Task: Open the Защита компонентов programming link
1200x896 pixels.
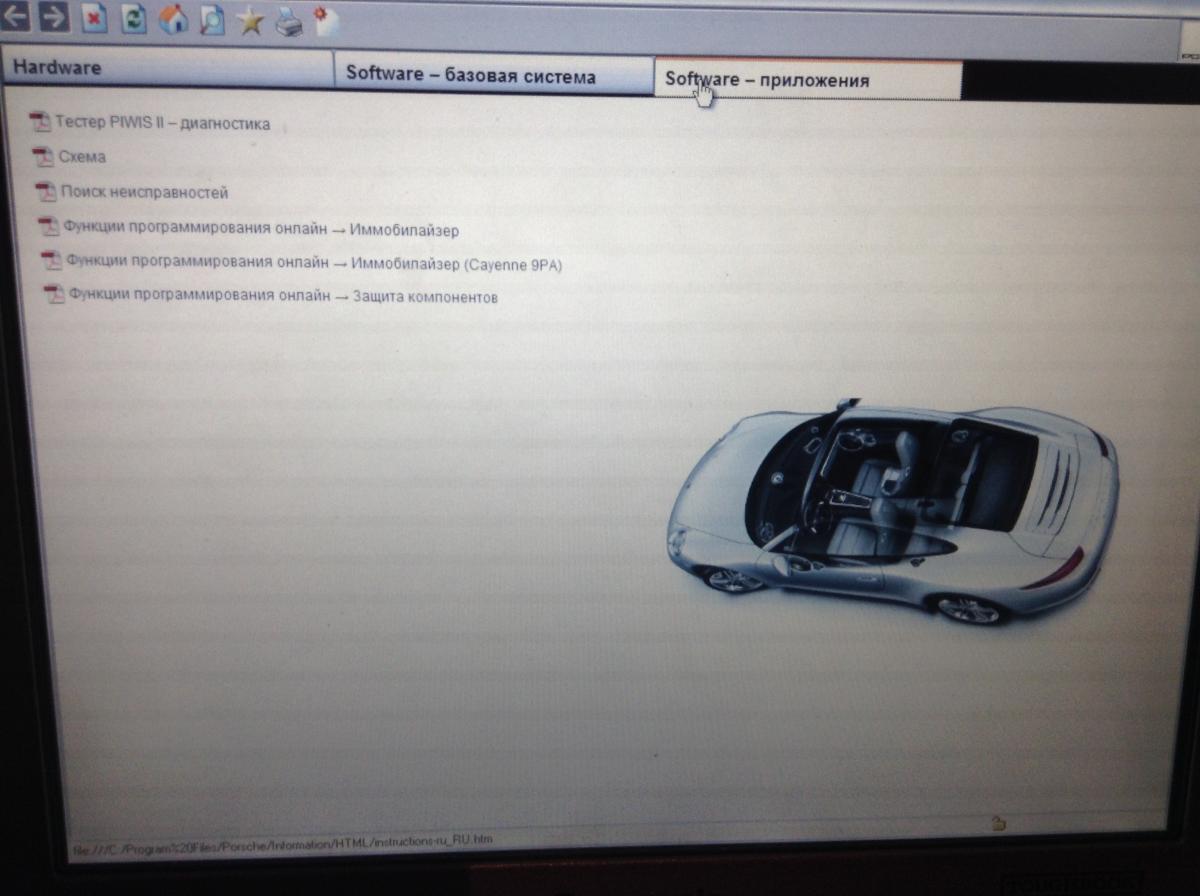Action: [x=283, y=297]
